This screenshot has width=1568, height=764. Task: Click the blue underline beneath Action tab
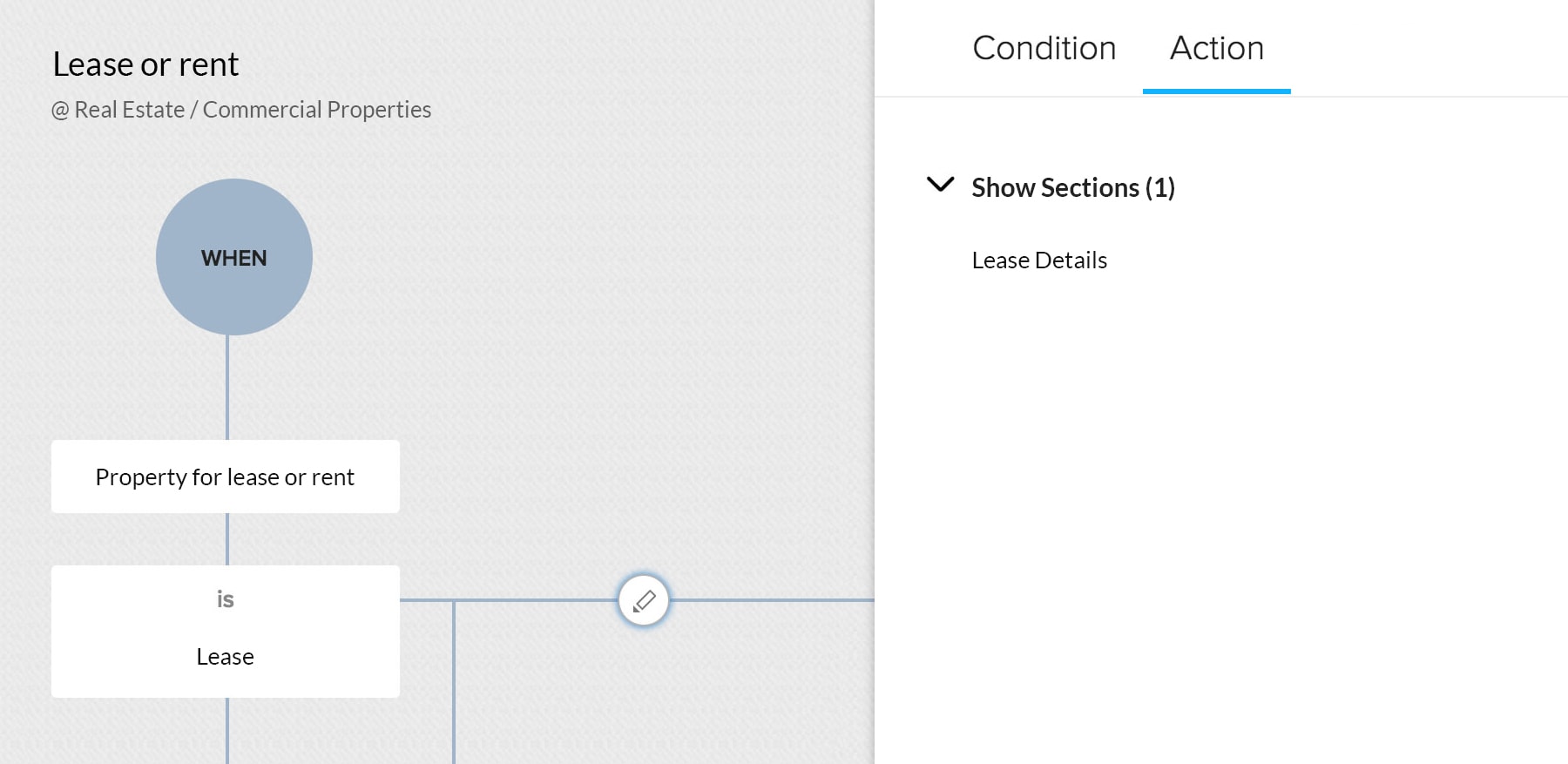coord(1216,91)
